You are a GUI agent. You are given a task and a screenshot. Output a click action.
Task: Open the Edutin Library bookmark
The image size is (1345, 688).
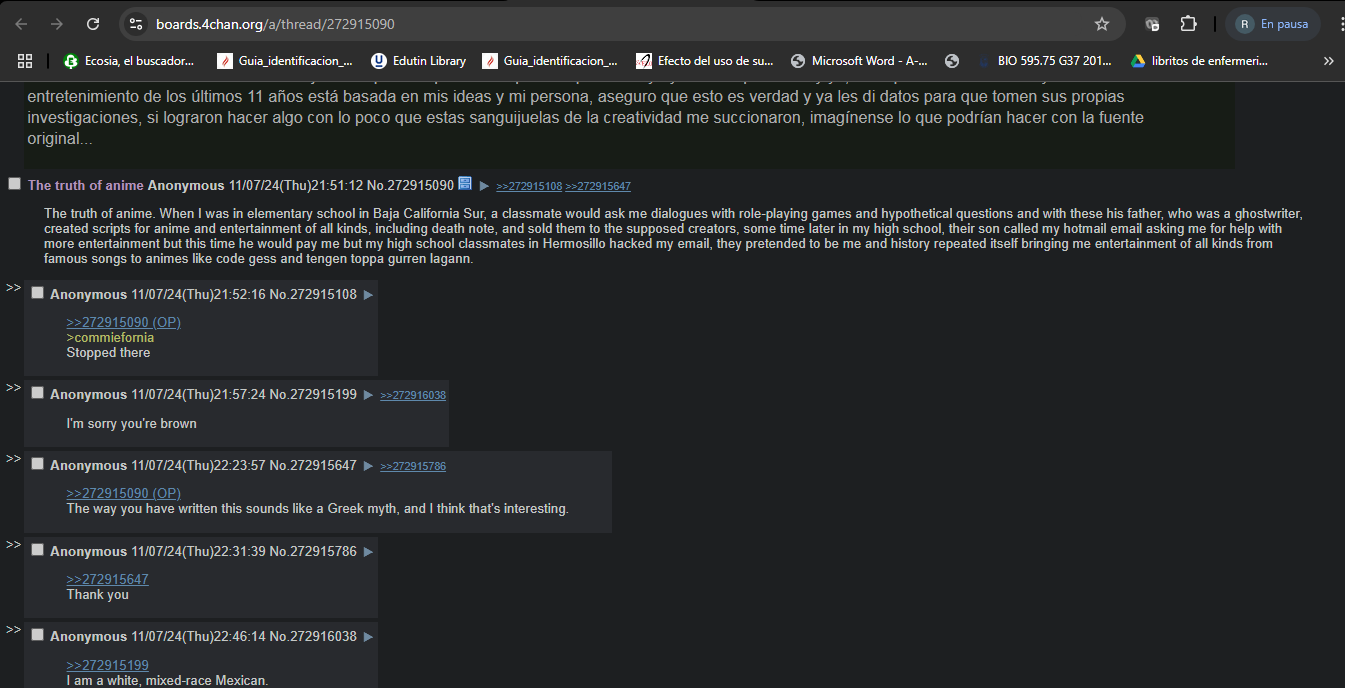coord(418,61)
